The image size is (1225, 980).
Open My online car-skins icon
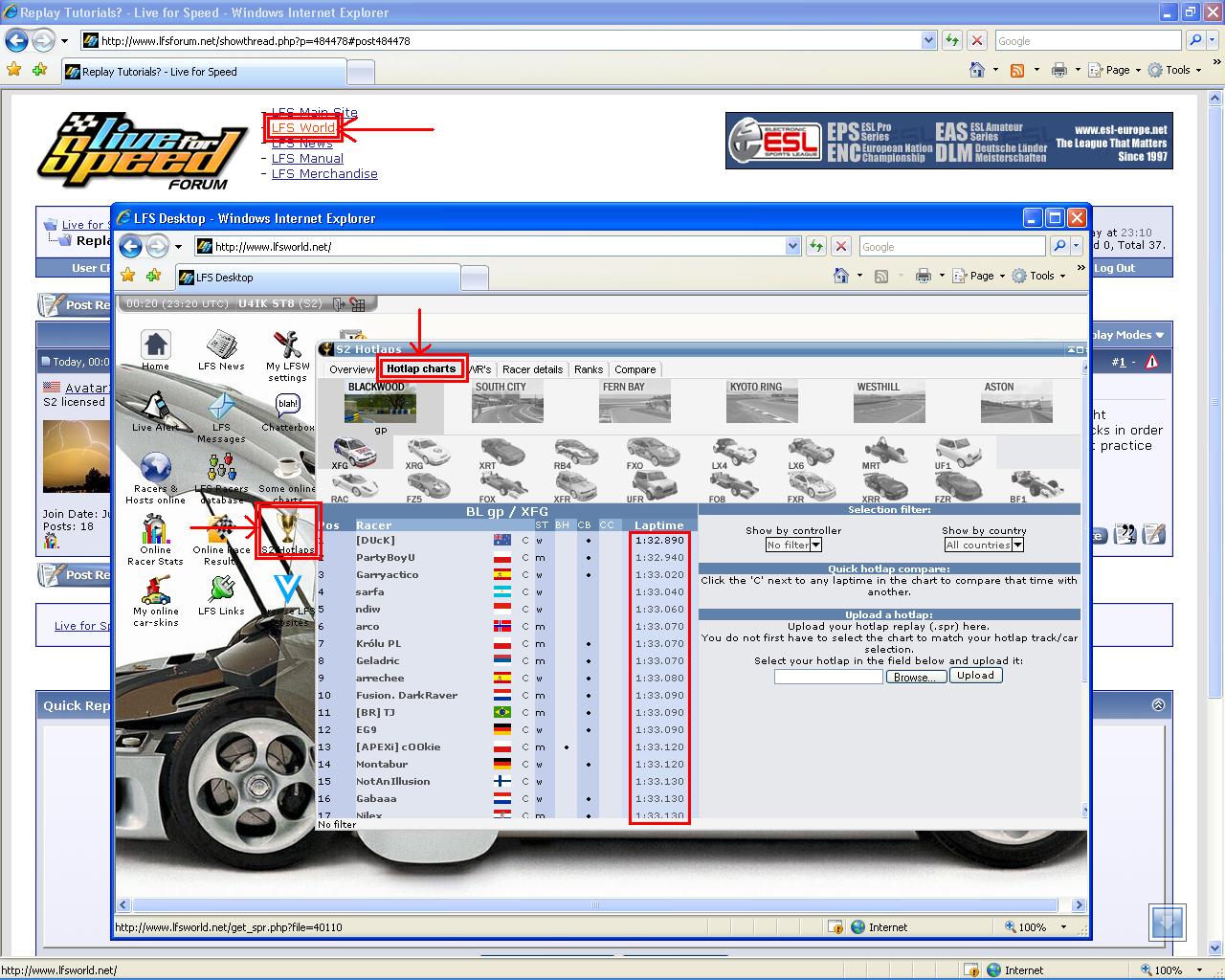coord(155,601)
